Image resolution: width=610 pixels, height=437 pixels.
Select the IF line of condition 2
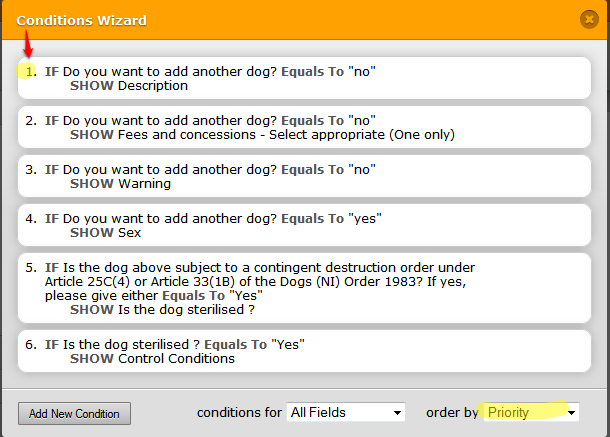210,120
